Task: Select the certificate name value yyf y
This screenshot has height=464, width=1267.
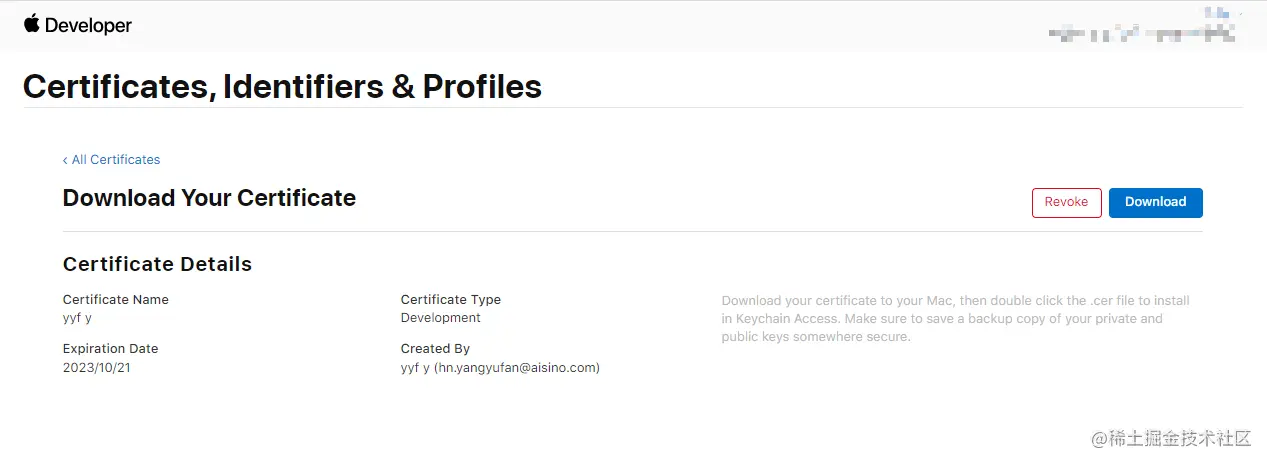Action: pyautogui.click(x=77, y=318)
